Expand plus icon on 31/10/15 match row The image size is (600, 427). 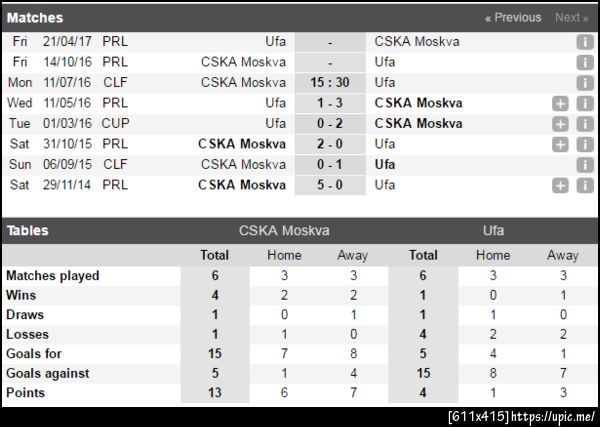point(561,144)
